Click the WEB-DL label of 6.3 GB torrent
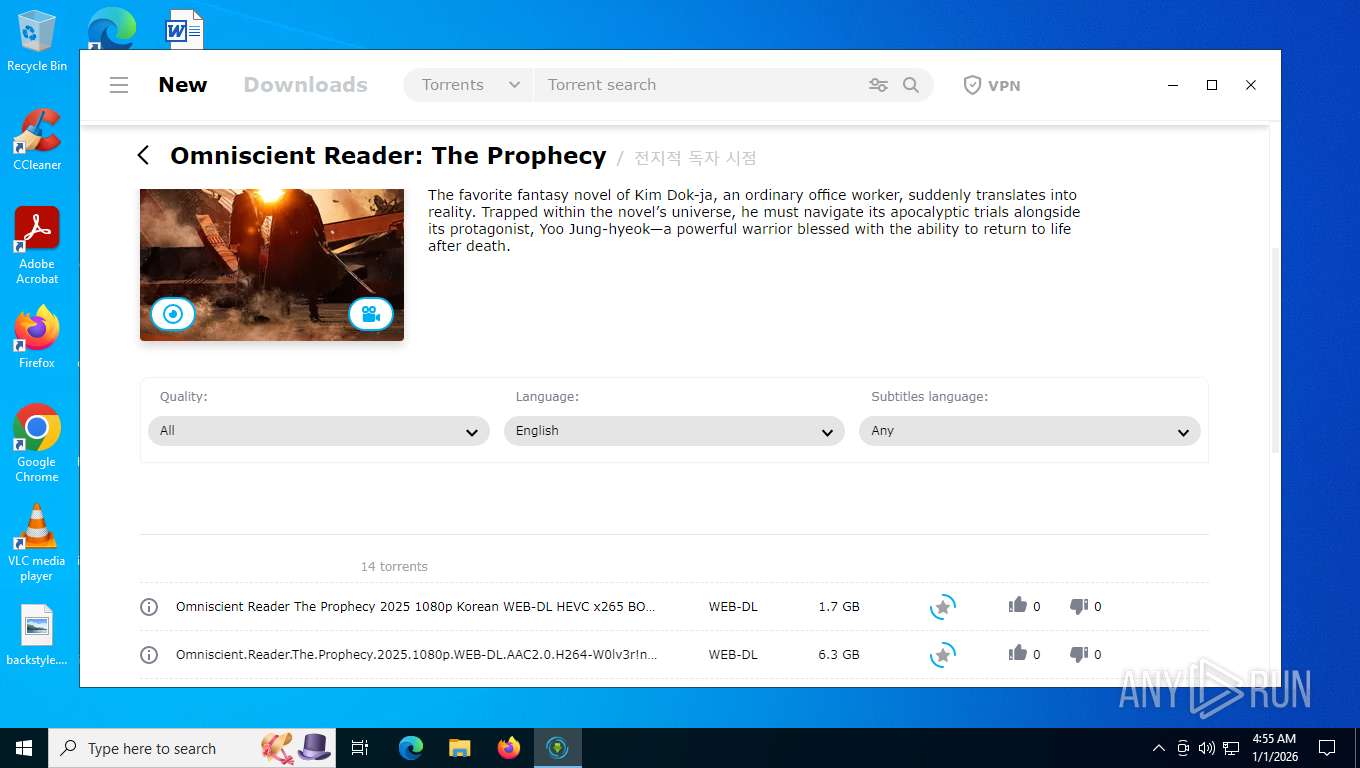The height and width of the screenshot is (768, 1360). coord(733,655)
